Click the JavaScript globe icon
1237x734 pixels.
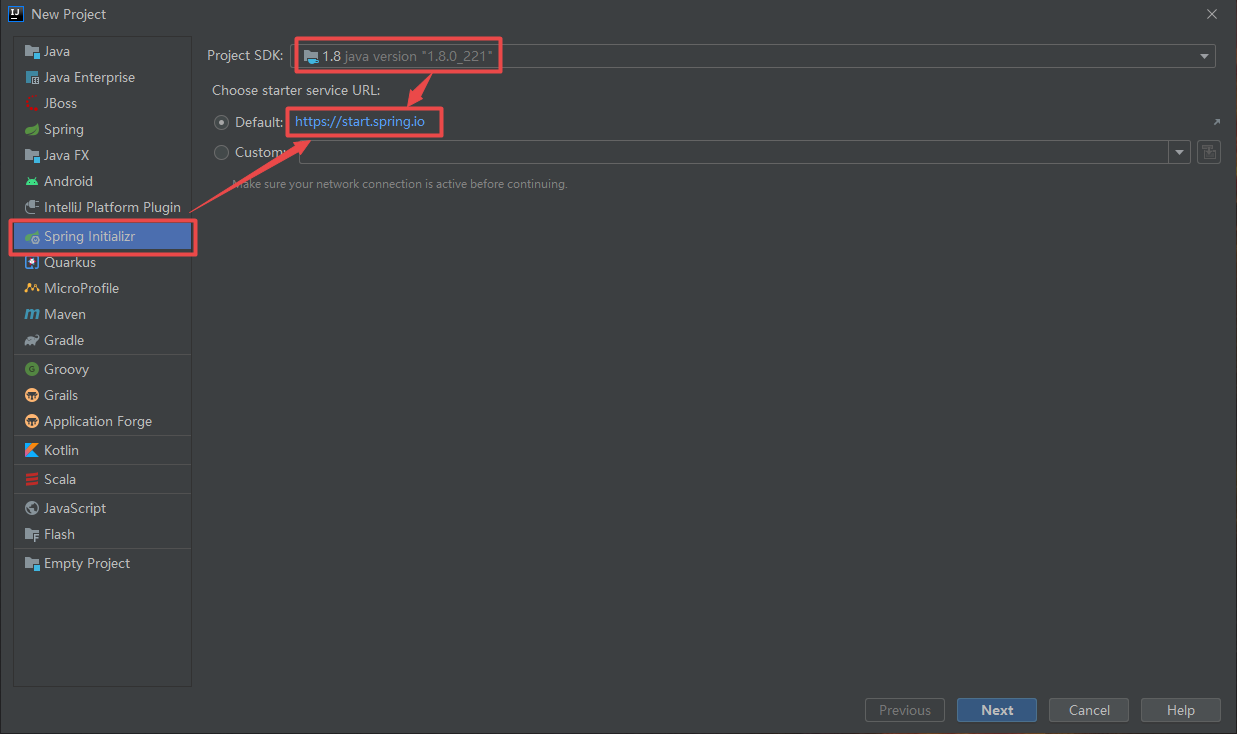pyautogui.click(x=32, y=508)
